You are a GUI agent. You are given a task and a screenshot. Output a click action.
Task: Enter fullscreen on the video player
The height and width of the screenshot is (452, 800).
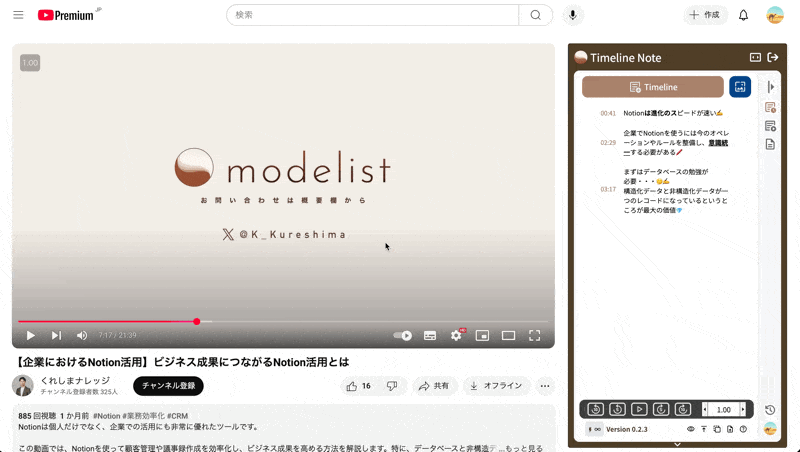coord(534,335)
